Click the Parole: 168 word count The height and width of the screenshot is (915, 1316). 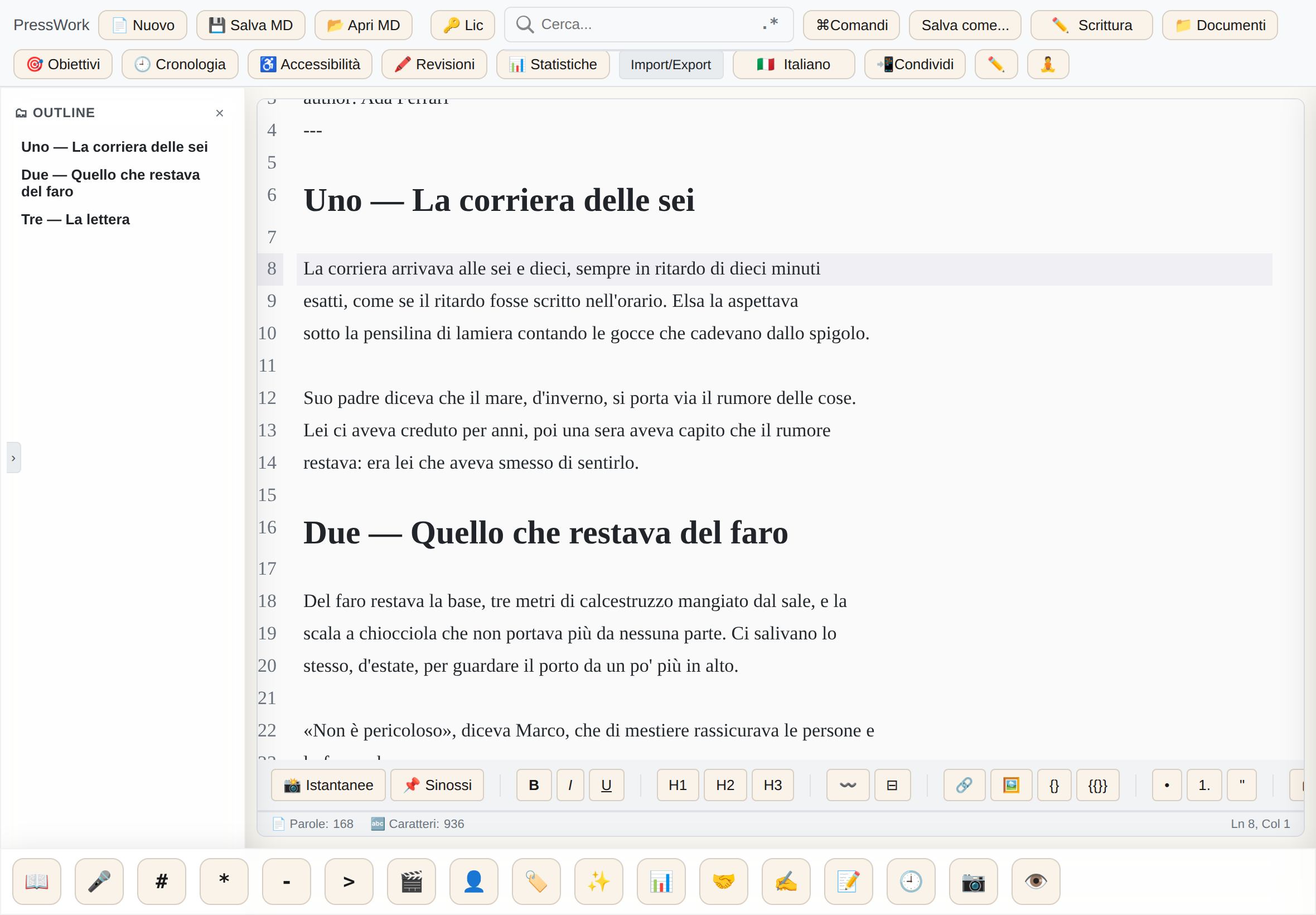313,824
